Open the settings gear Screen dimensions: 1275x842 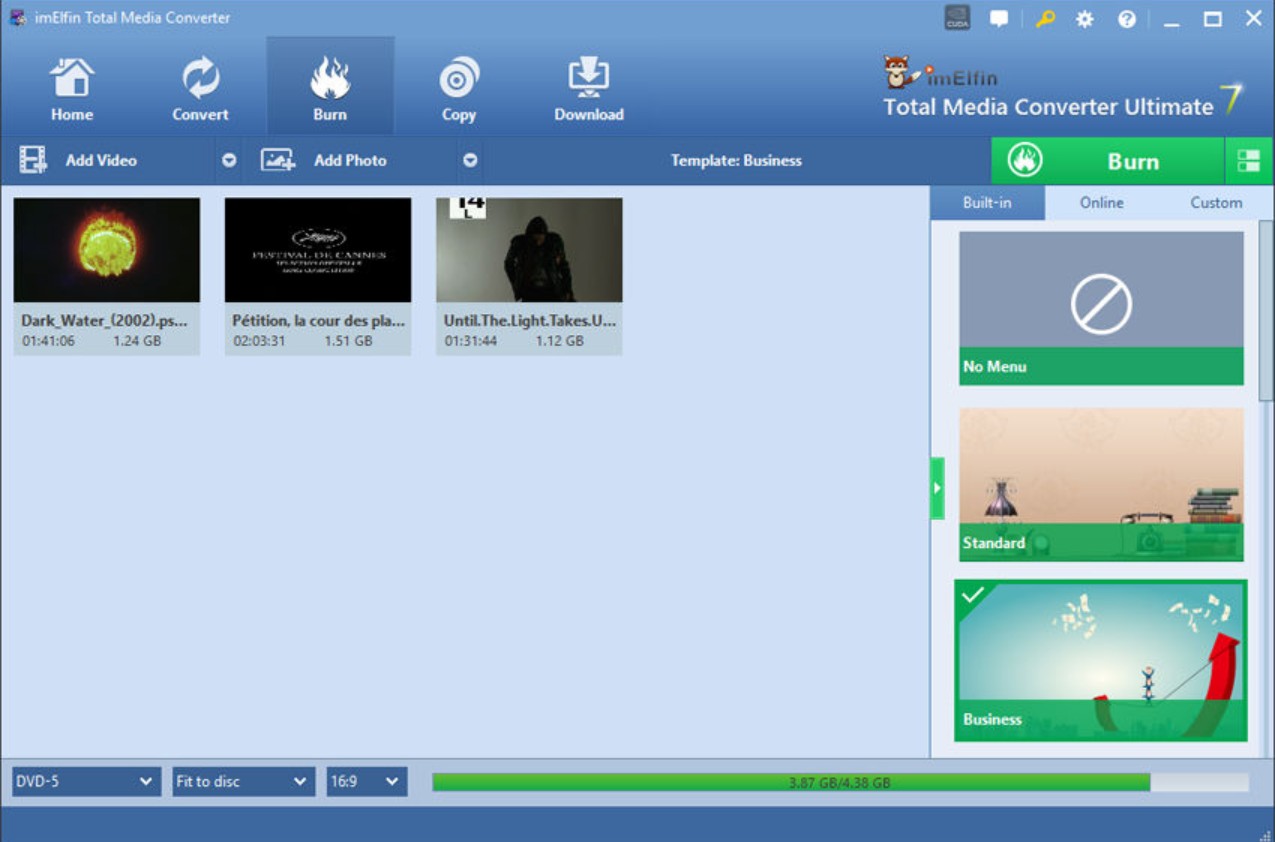click(1084, 17)
